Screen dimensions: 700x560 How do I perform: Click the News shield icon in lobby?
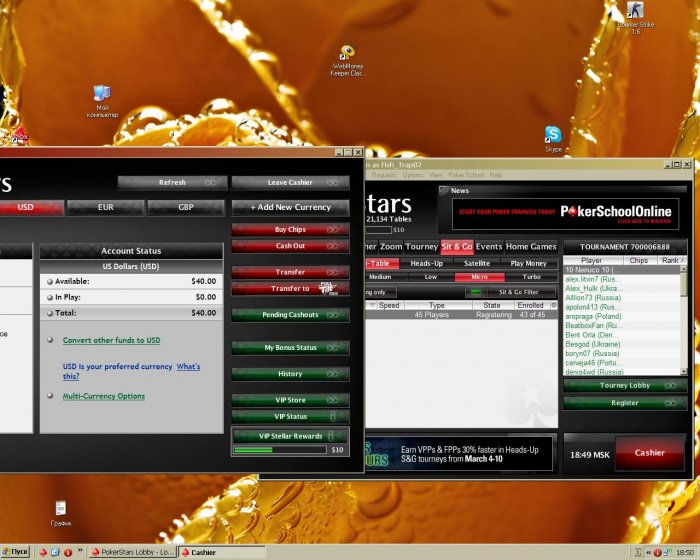click(444, 191)
